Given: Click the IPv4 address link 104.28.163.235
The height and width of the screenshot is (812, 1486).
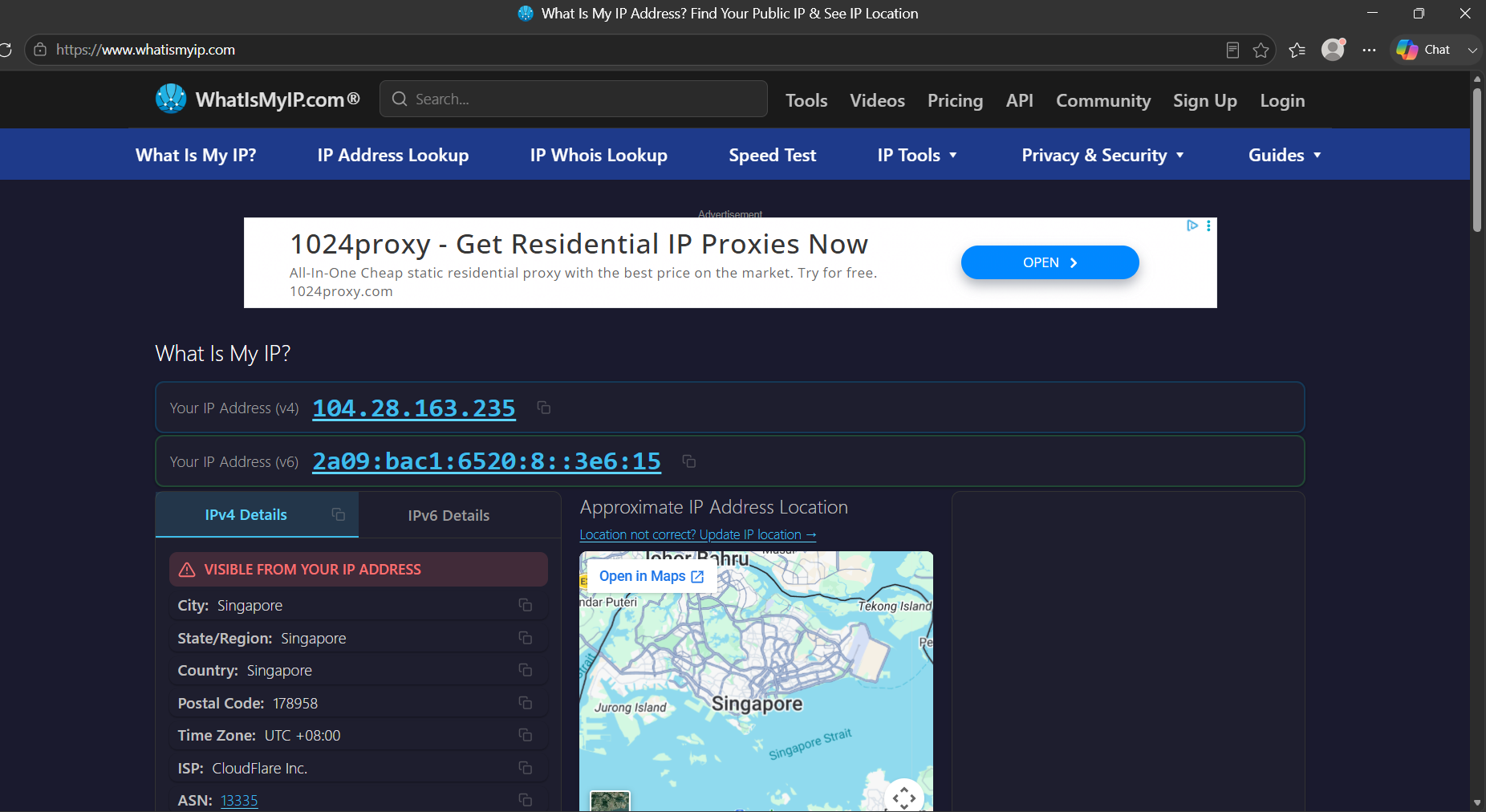Looking at the screenshot, I should click(x=414, y=408).
